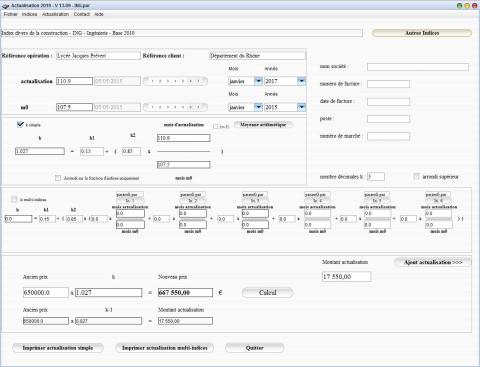Tick the arrondi supérieur checkbox
This screenshot has width=480, height=367.
[416, 176]
